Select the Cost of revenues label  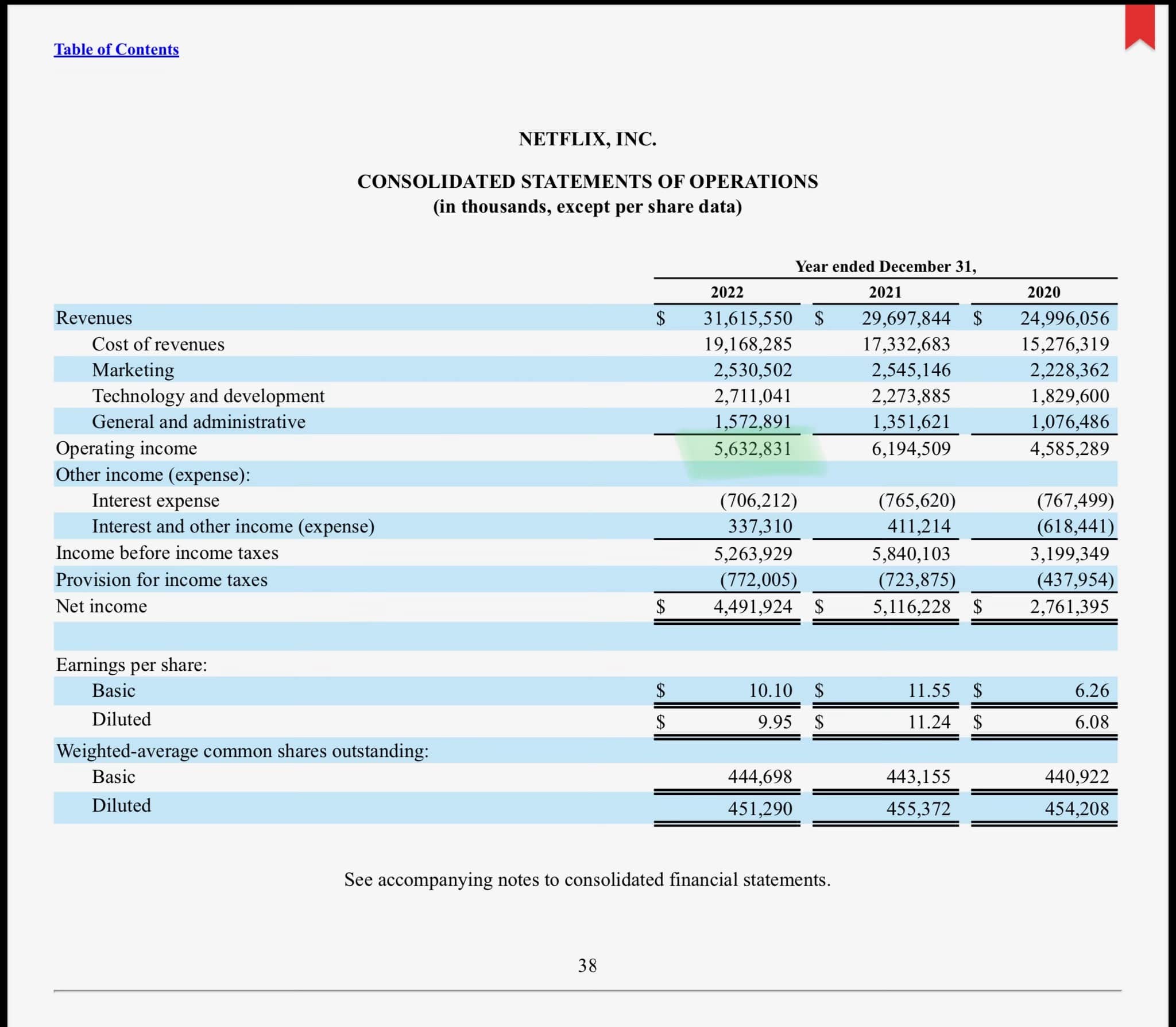click(158, 344)
